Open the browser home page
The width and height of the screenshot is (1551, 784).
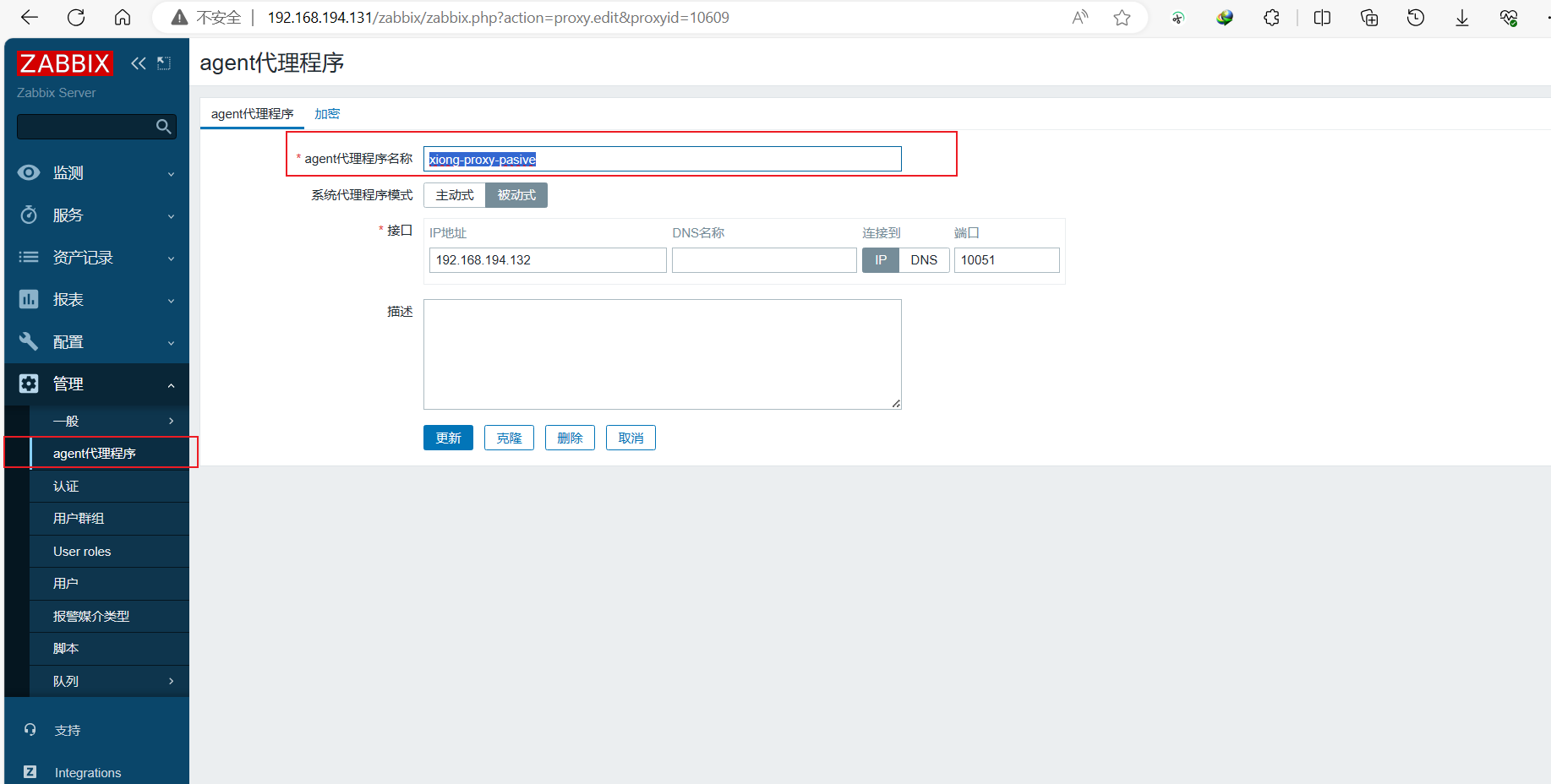[x=123, y=18]
